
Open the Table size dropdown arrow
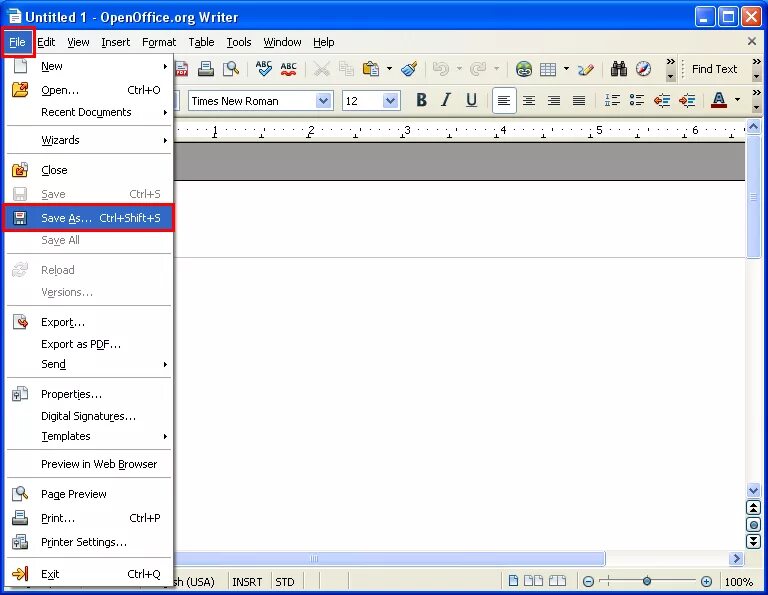click(566, 69)
